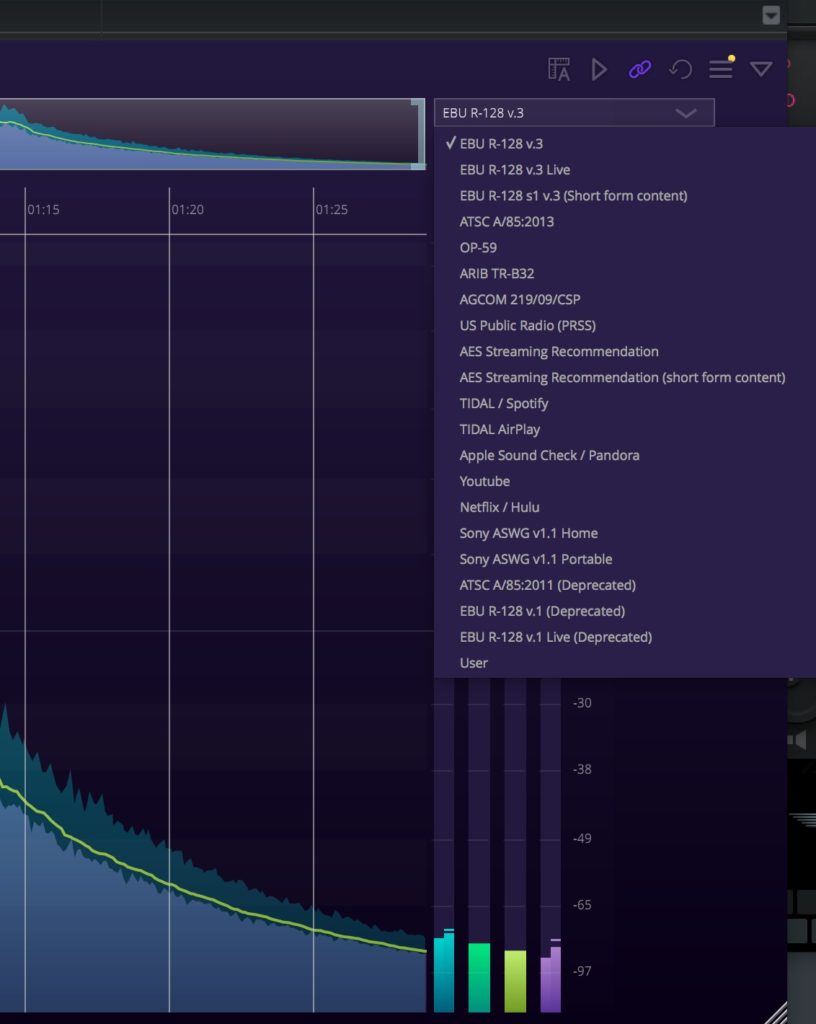
Task: Click the -30 scale label
Action: click(x=582, y=703)
